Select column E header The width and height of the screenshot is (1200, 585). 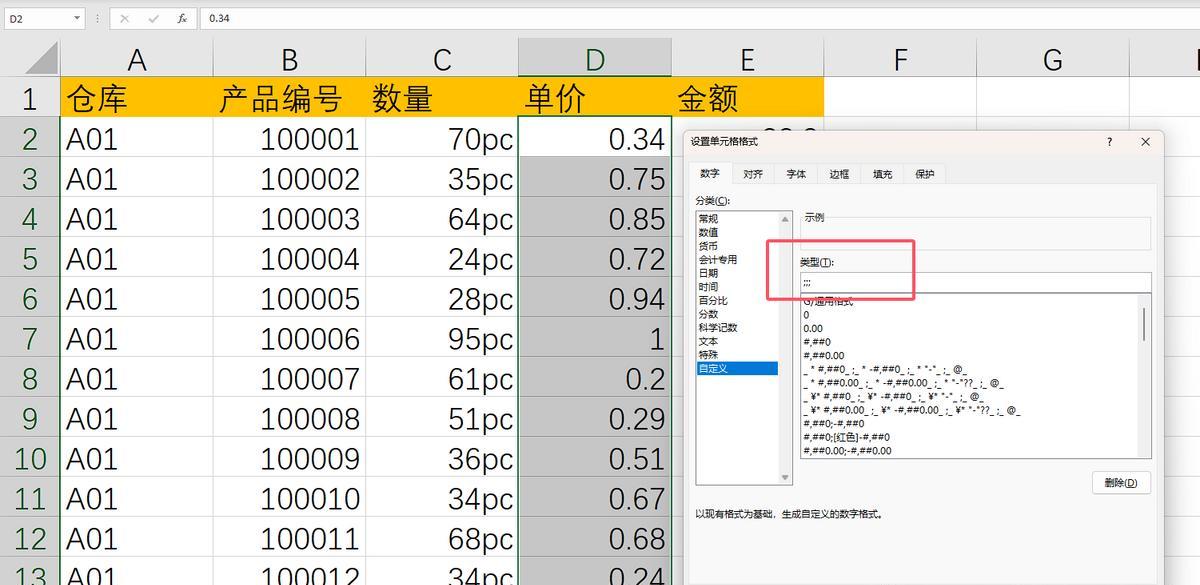748,59
